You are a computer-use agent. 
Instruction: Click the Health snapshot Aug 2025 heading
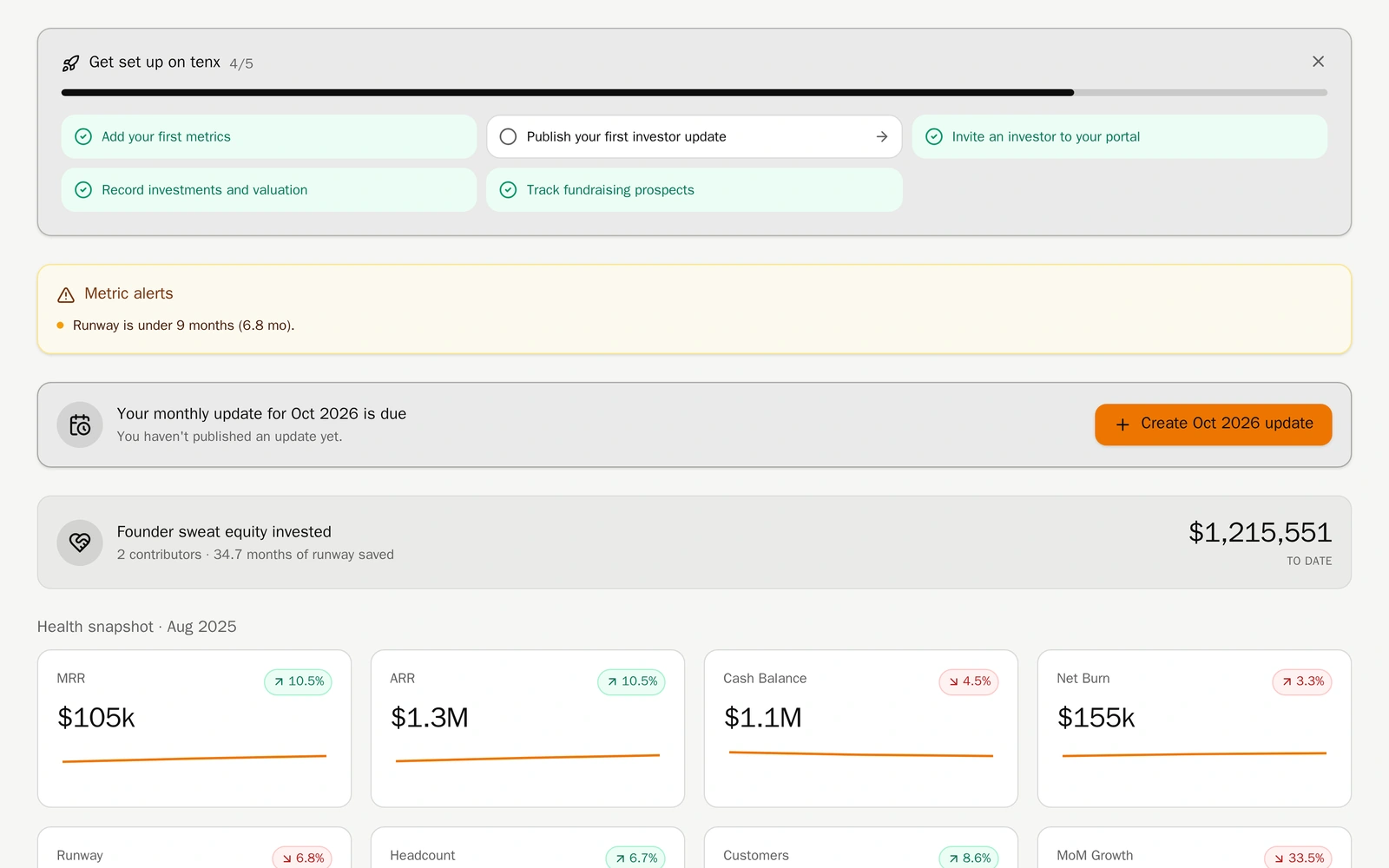[137, 627]
